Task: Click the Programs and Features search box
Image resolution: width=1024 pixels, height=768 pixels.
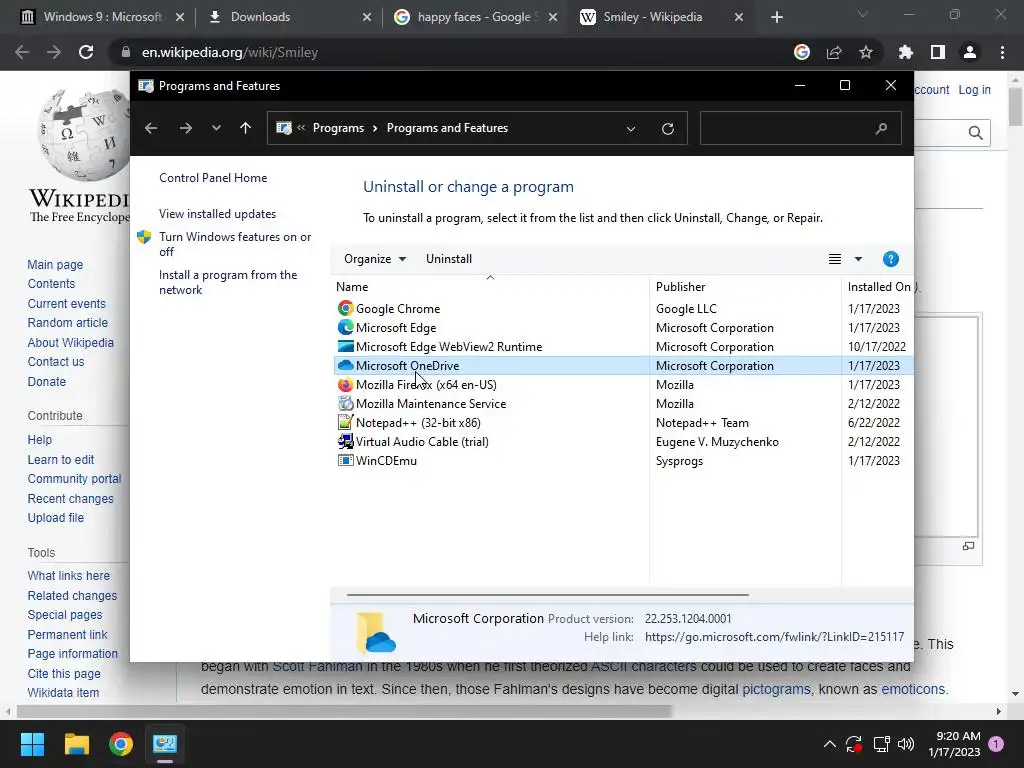Action: 801,128
